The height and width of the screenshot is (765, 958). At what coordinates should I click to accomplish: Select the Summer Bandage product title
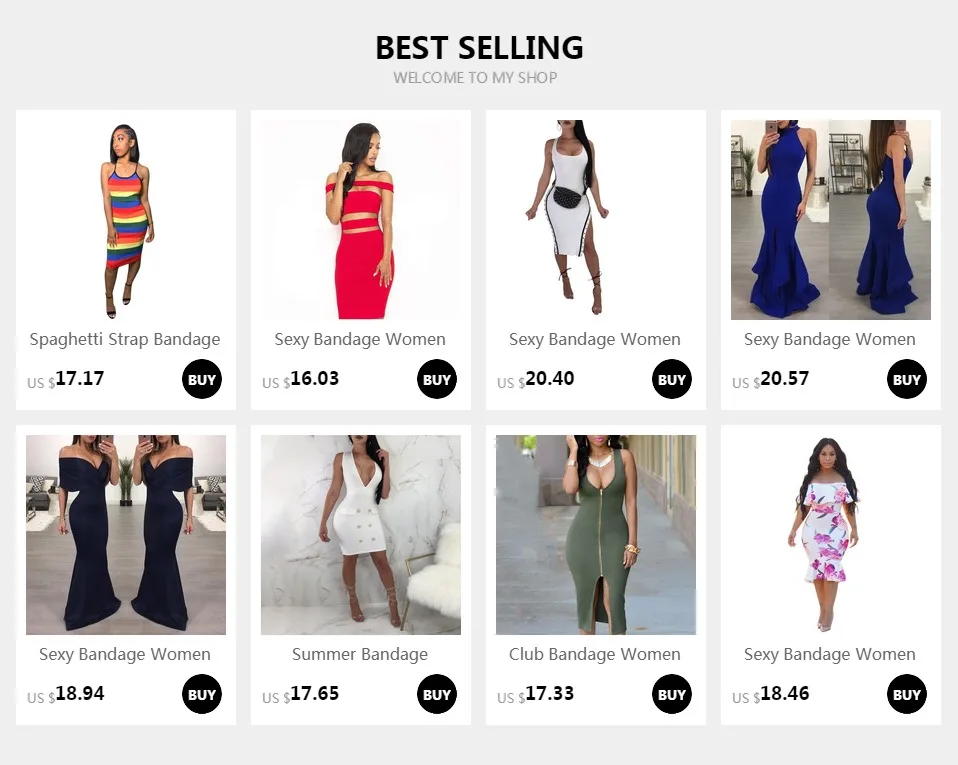360,654
